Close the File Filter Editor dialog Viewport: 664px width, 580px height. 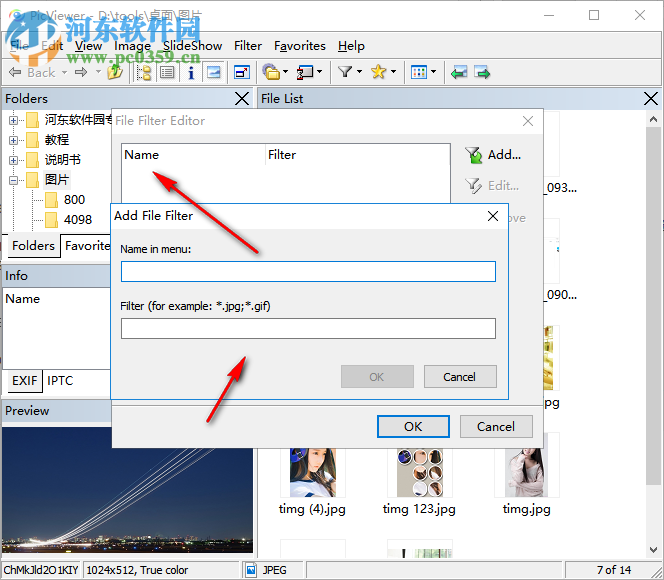point(528,121)
